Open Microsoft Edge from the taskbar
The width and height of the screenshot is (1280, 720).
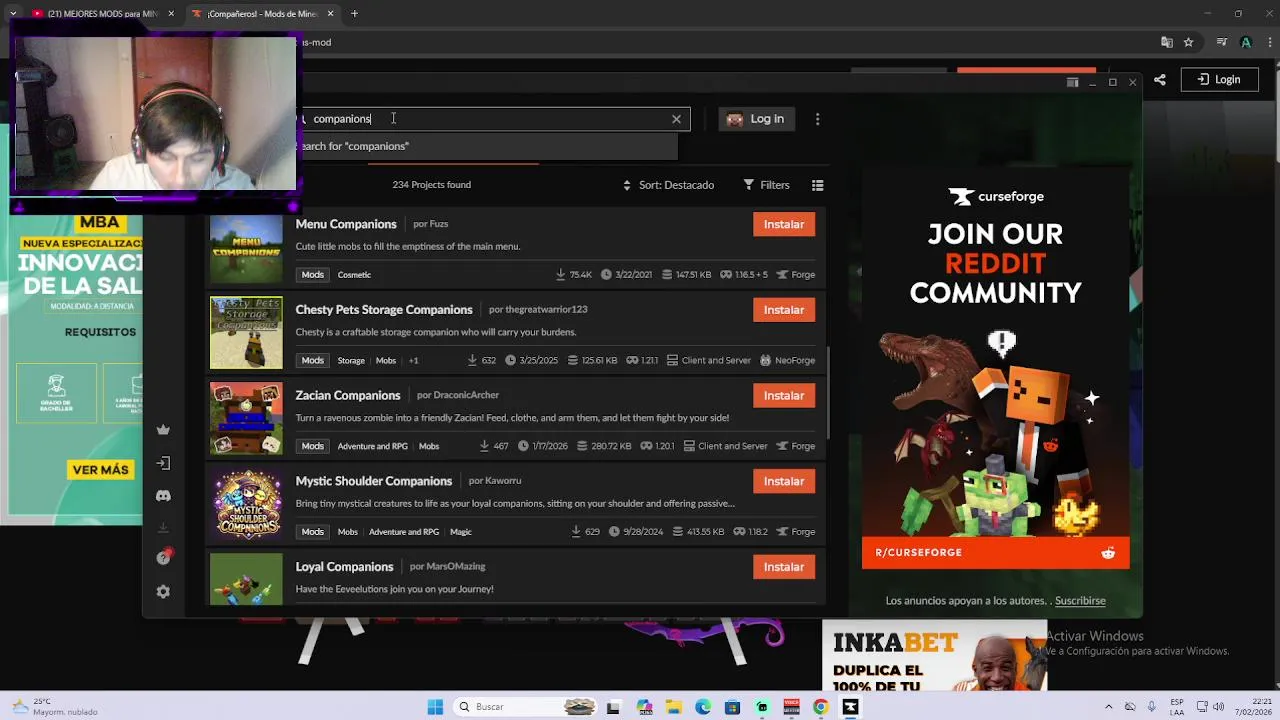[x=703, y=707]
